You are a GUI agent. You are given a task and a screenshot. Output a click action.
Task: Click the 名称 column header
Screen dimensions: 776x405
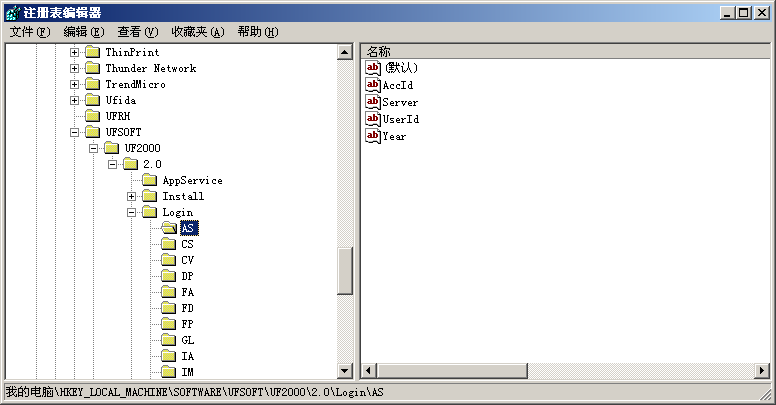(x=566, y=51)
